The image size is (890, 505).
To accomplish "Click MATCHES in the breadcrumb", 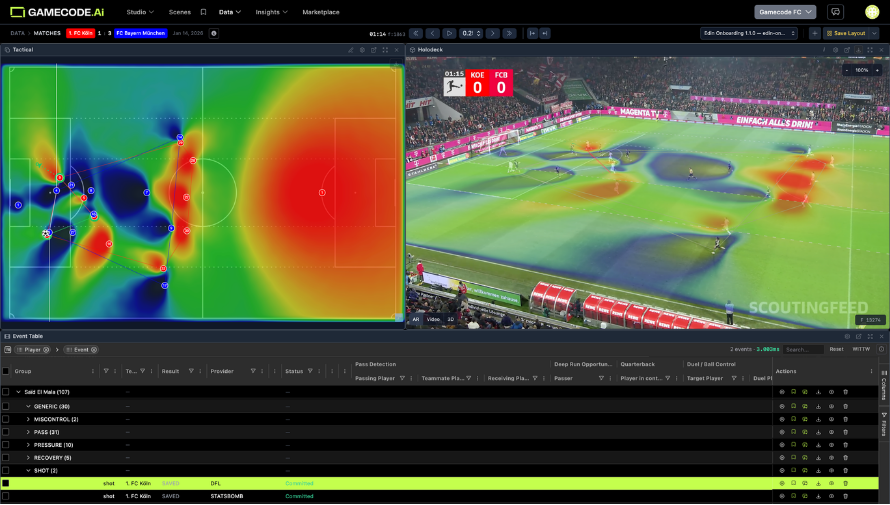I will (47, 33).
